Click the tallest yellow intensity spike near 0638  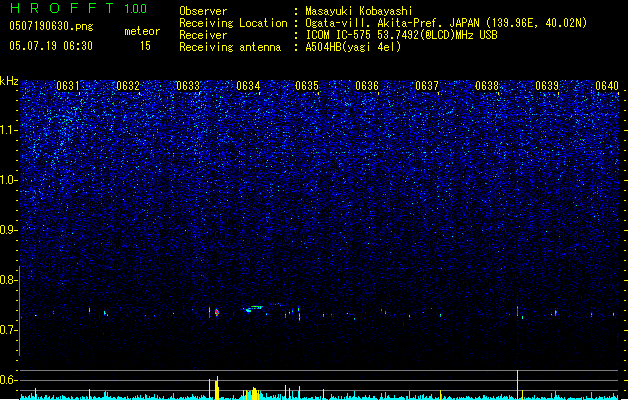pos(517,384)
